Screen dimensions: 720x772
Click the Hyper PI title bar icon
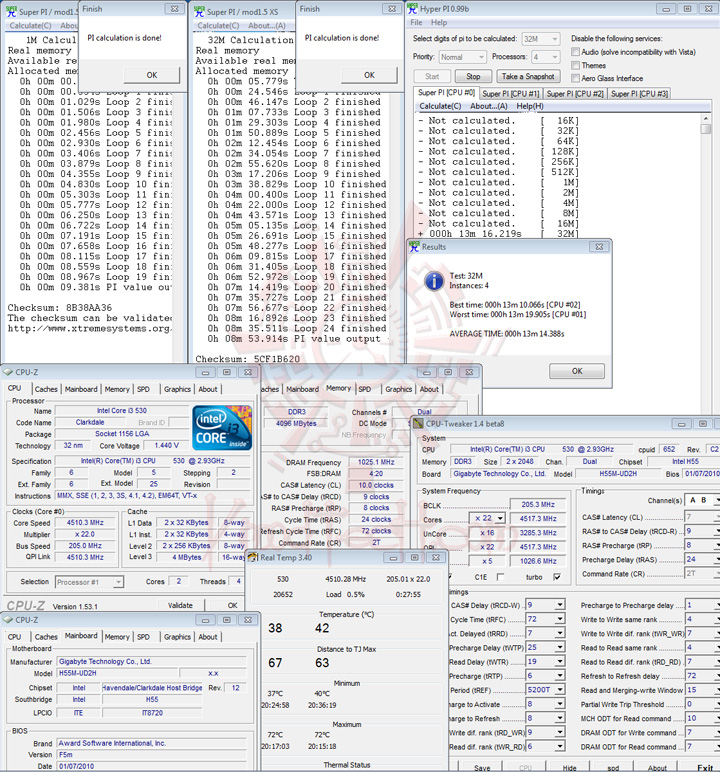tap(412, 9)
